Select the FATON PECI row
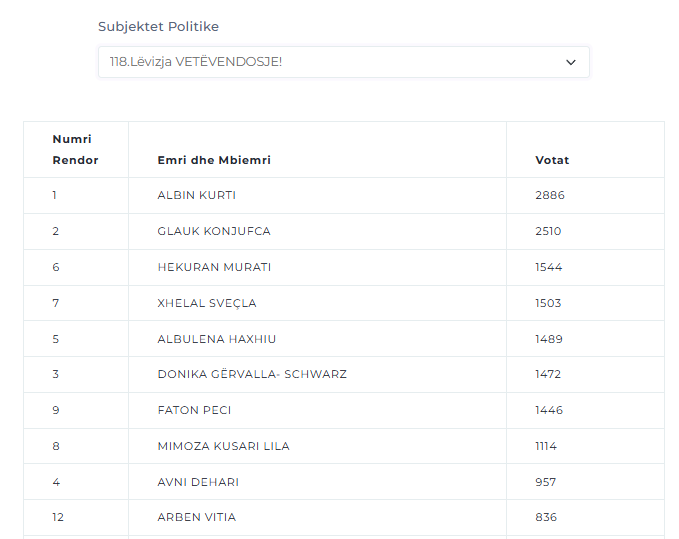 tap(344, 410)
